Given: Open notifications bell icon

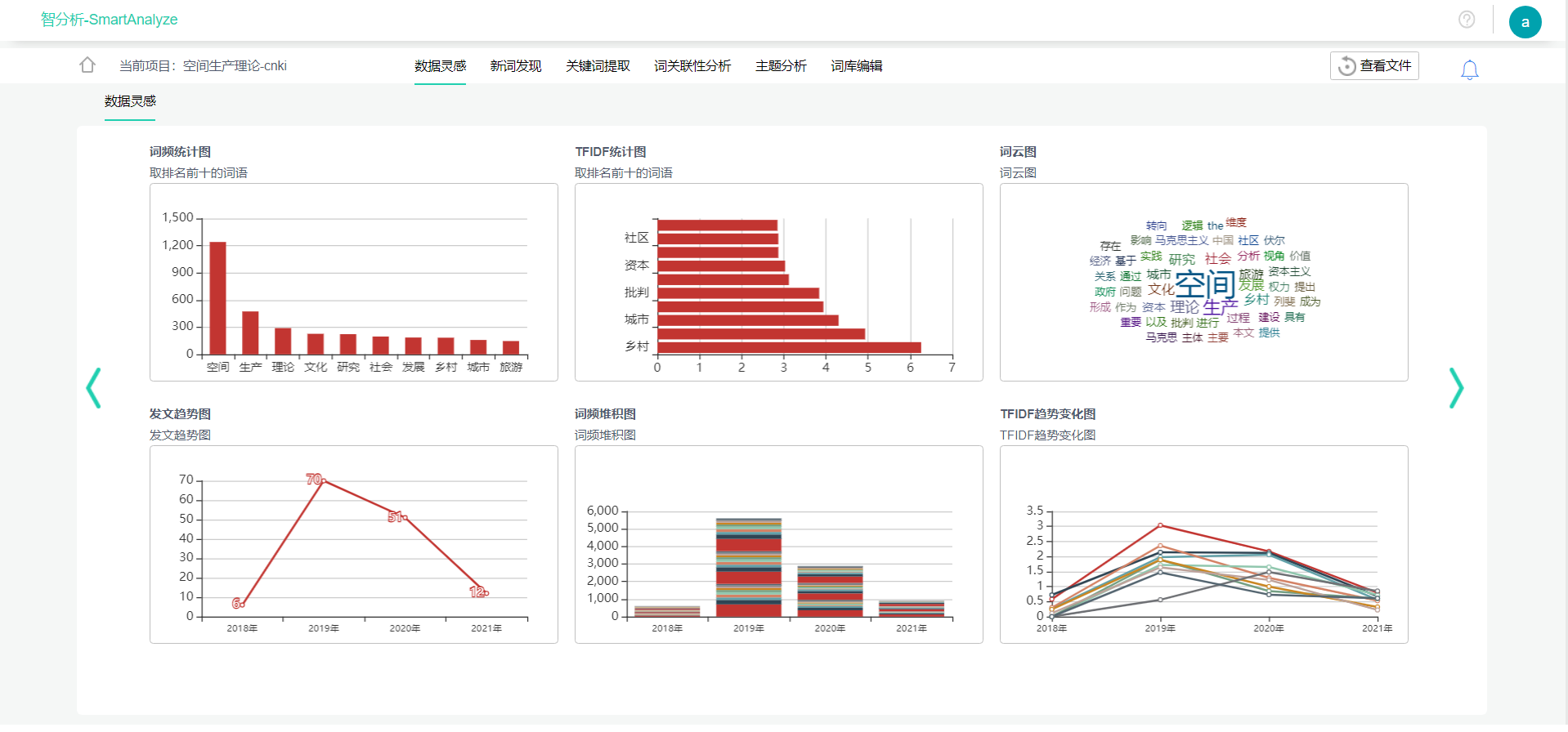Looking at the screenshot, I should [1469, 69].
